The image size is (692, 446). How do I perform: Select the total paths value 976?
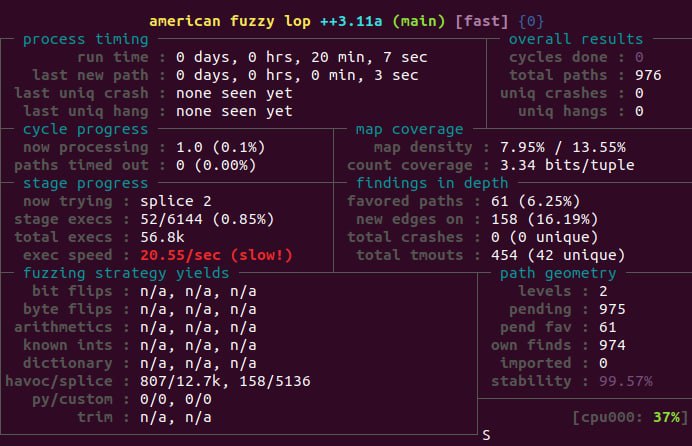(x=648, y=75)
